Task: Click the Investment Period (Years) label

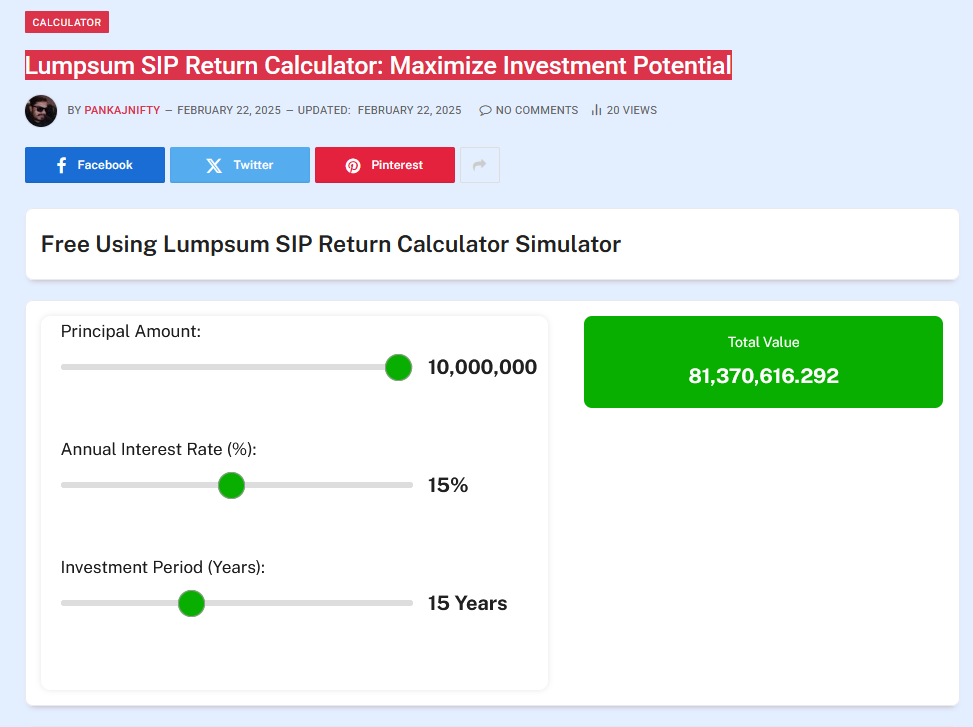Action: coord(163,567)
